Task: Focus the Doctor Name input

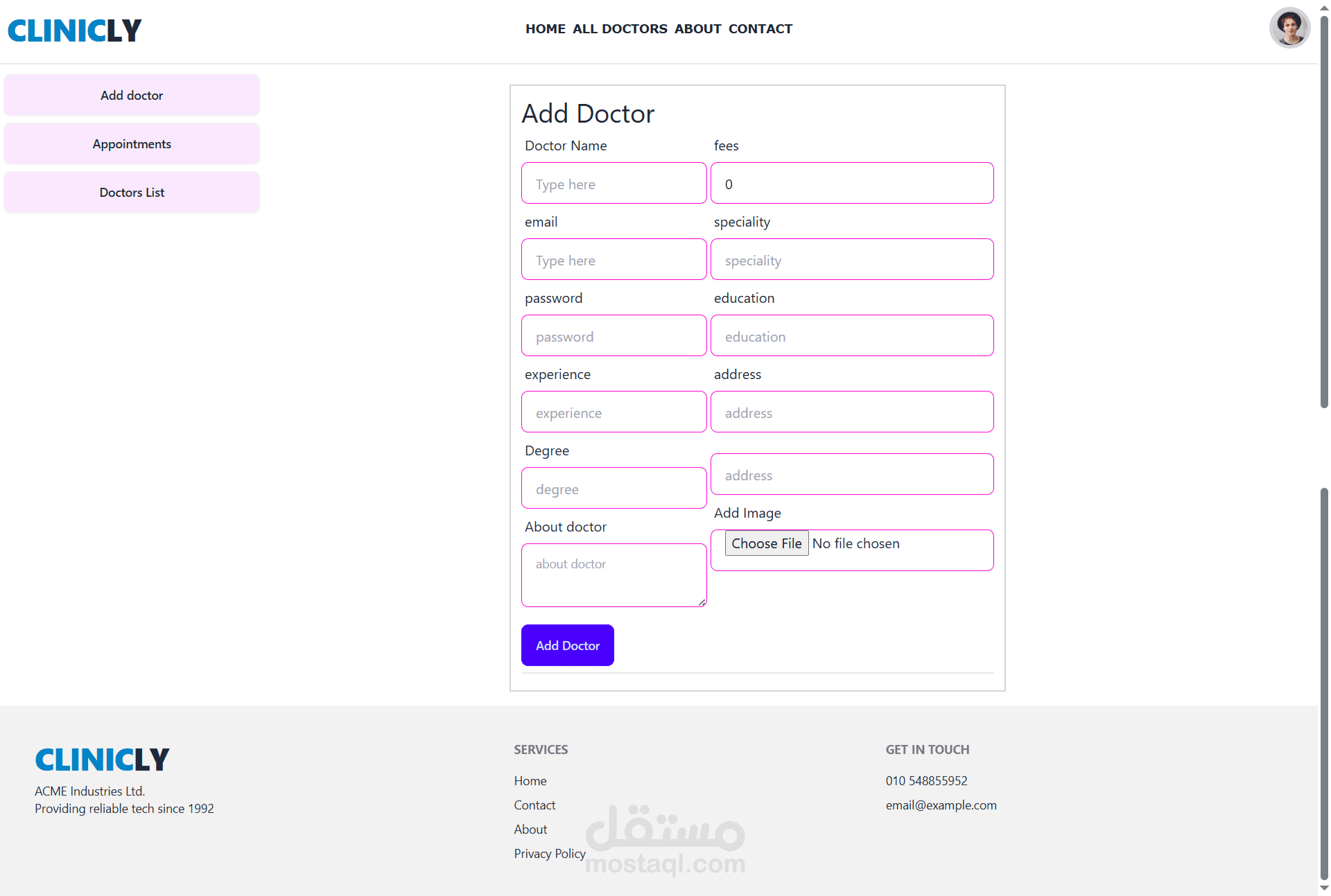Action: pos(614,184)
